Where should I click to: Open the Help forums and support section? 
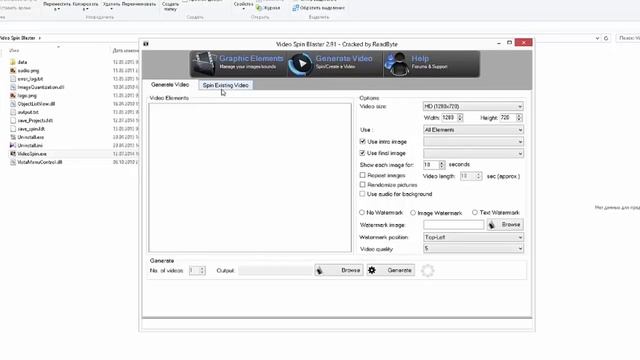[431, 64]
